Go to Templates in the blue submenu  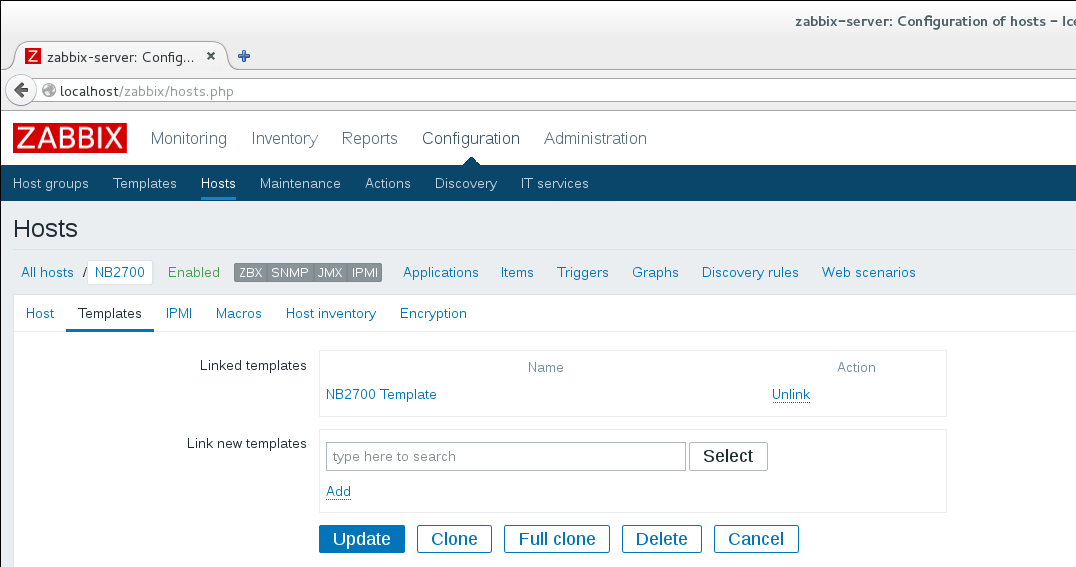[x=145, y=183]
